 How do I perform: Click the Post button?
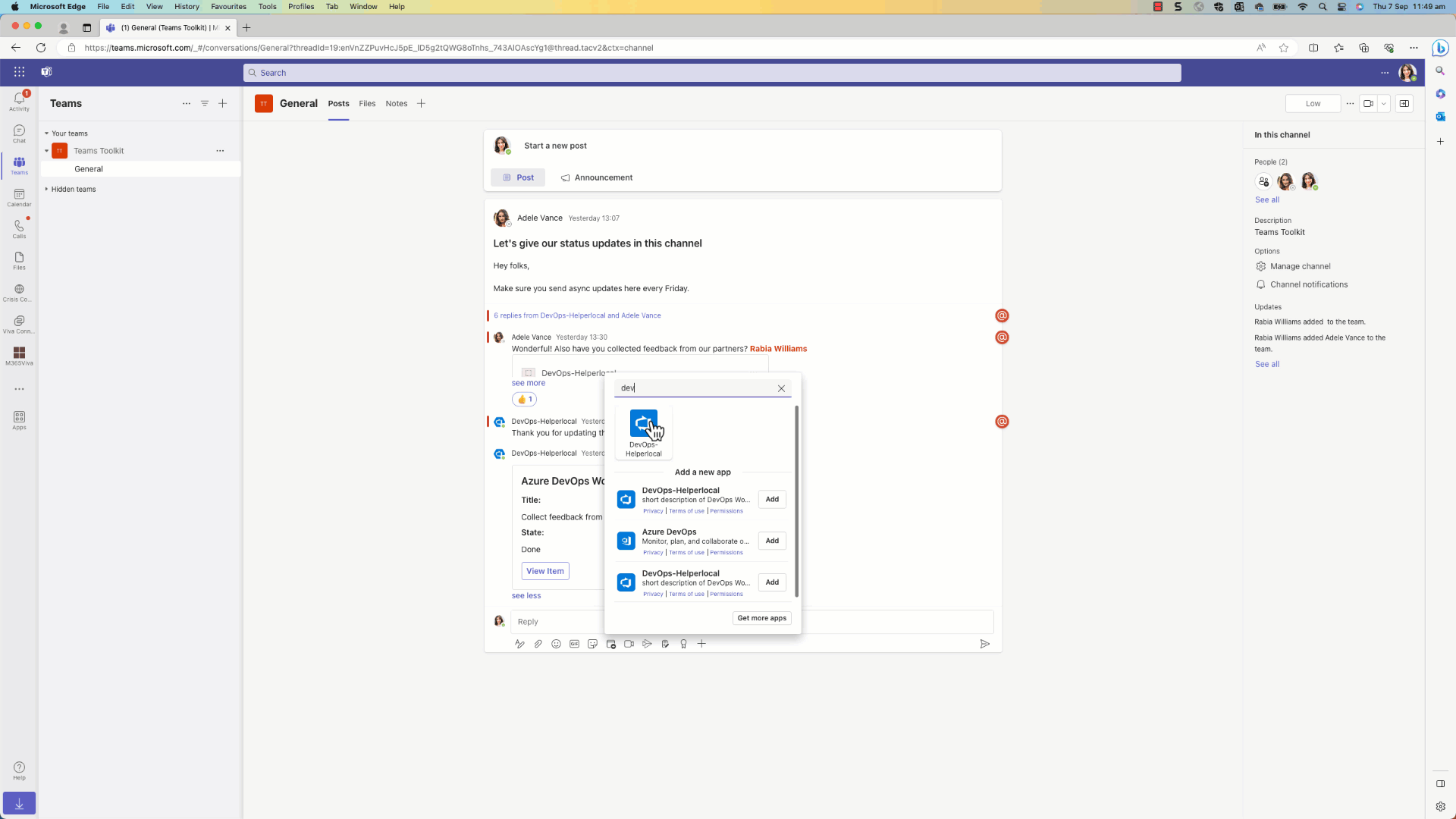pyautogui.click(x=517, y=177)
